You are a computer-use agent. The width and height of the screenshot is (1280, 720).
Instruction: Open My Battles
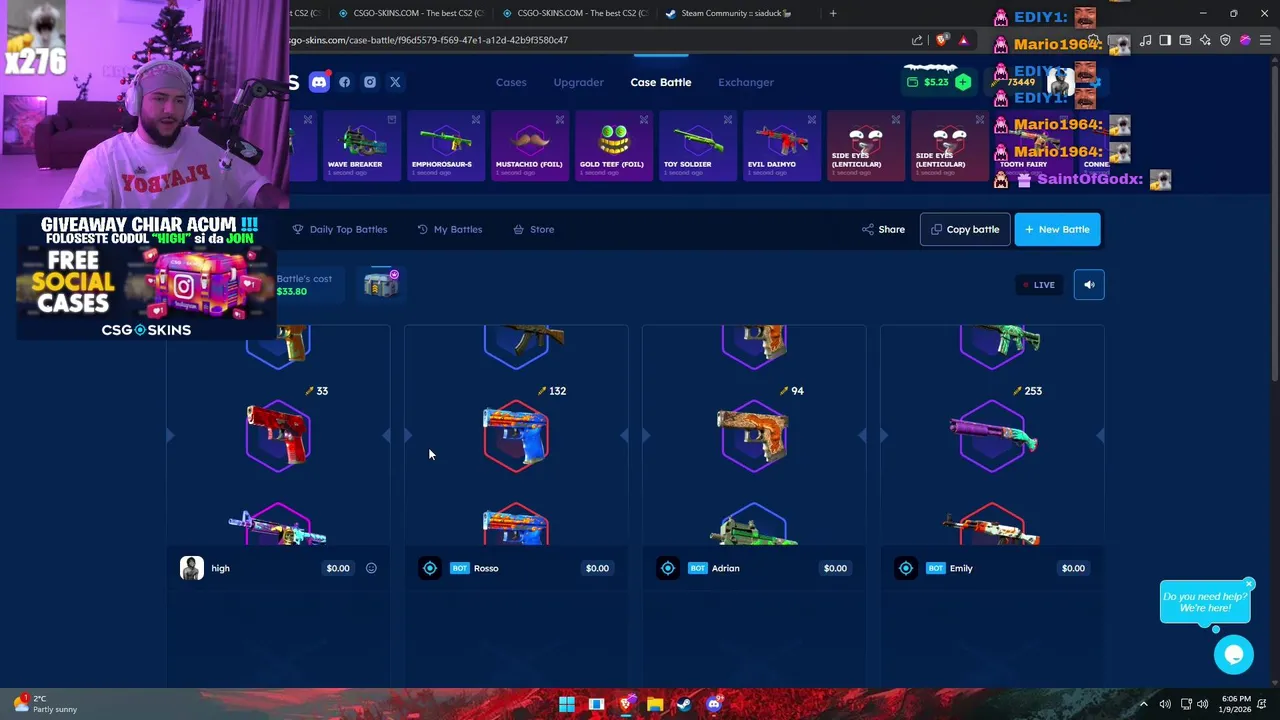(450, 229)
